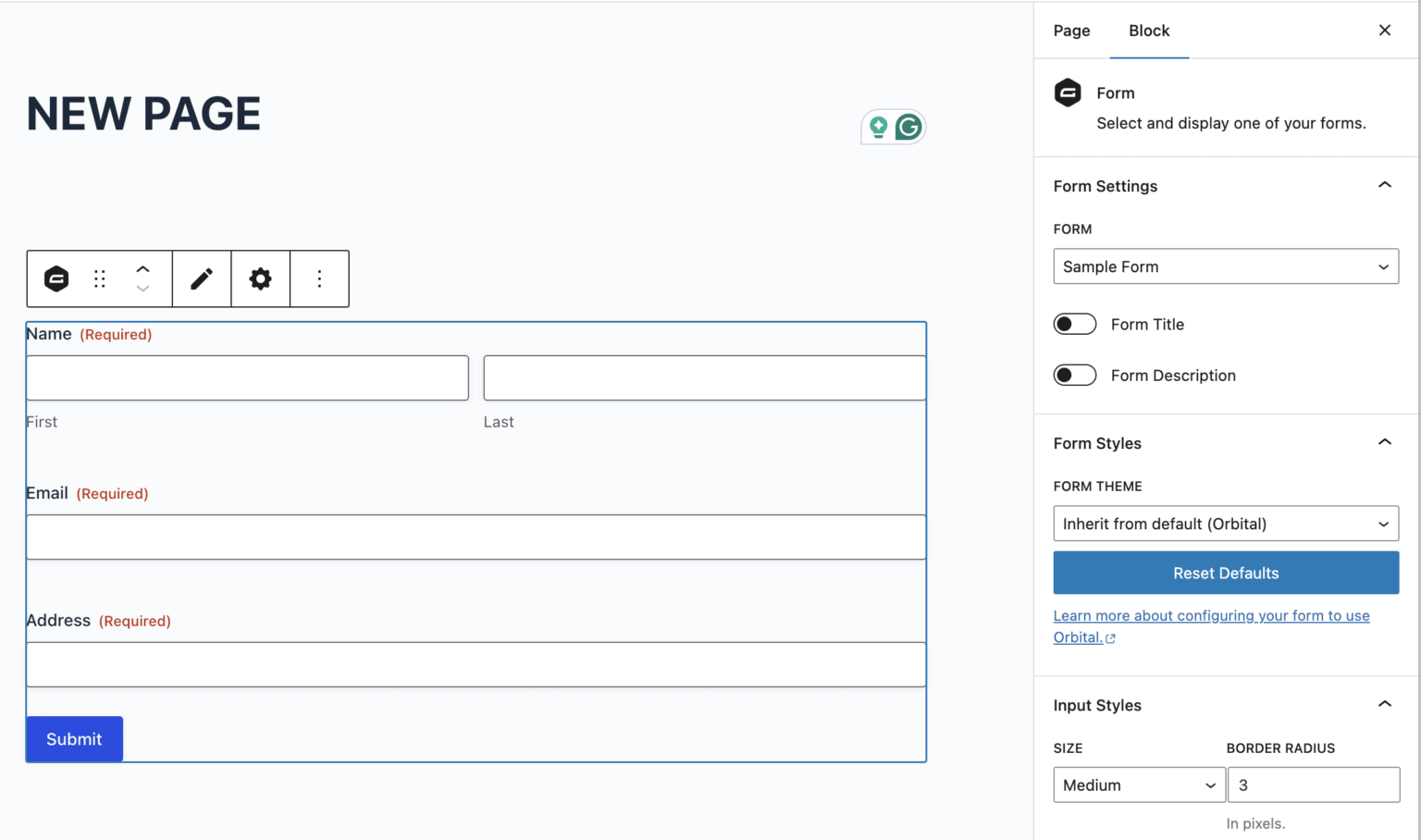Select the Block tab

coord(1149,31)
